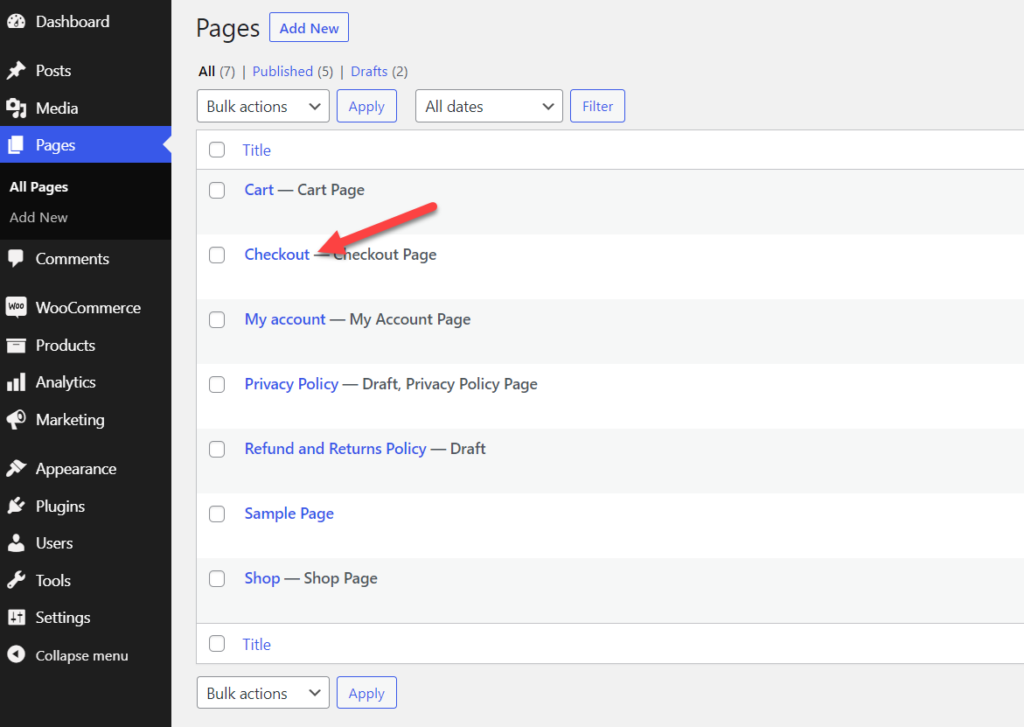
Task: Select the My account row checkbox
Action: click(x=217, y=319)
